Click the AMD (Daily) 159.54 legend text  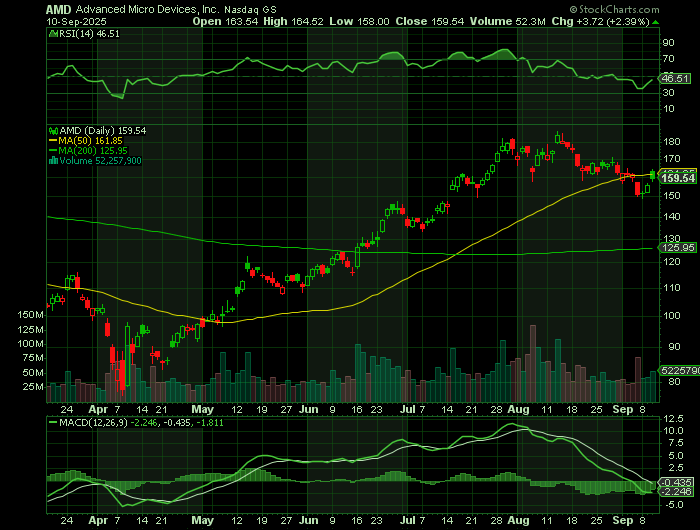103,131
